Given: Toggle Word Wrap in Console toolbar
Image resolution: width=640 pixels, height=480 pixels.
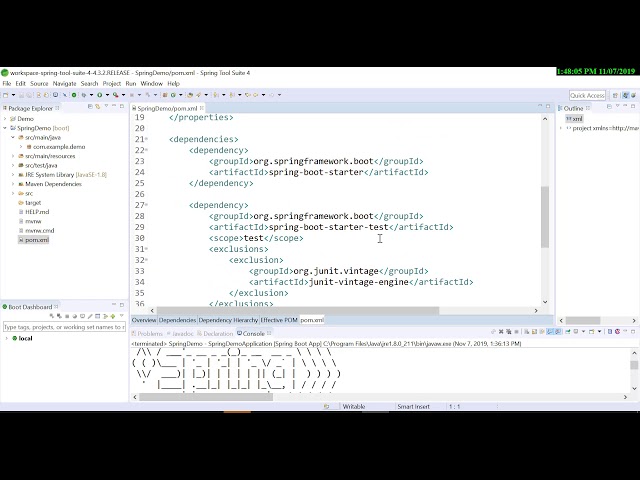Looking at the screenshot, I should tap(542, 331).
